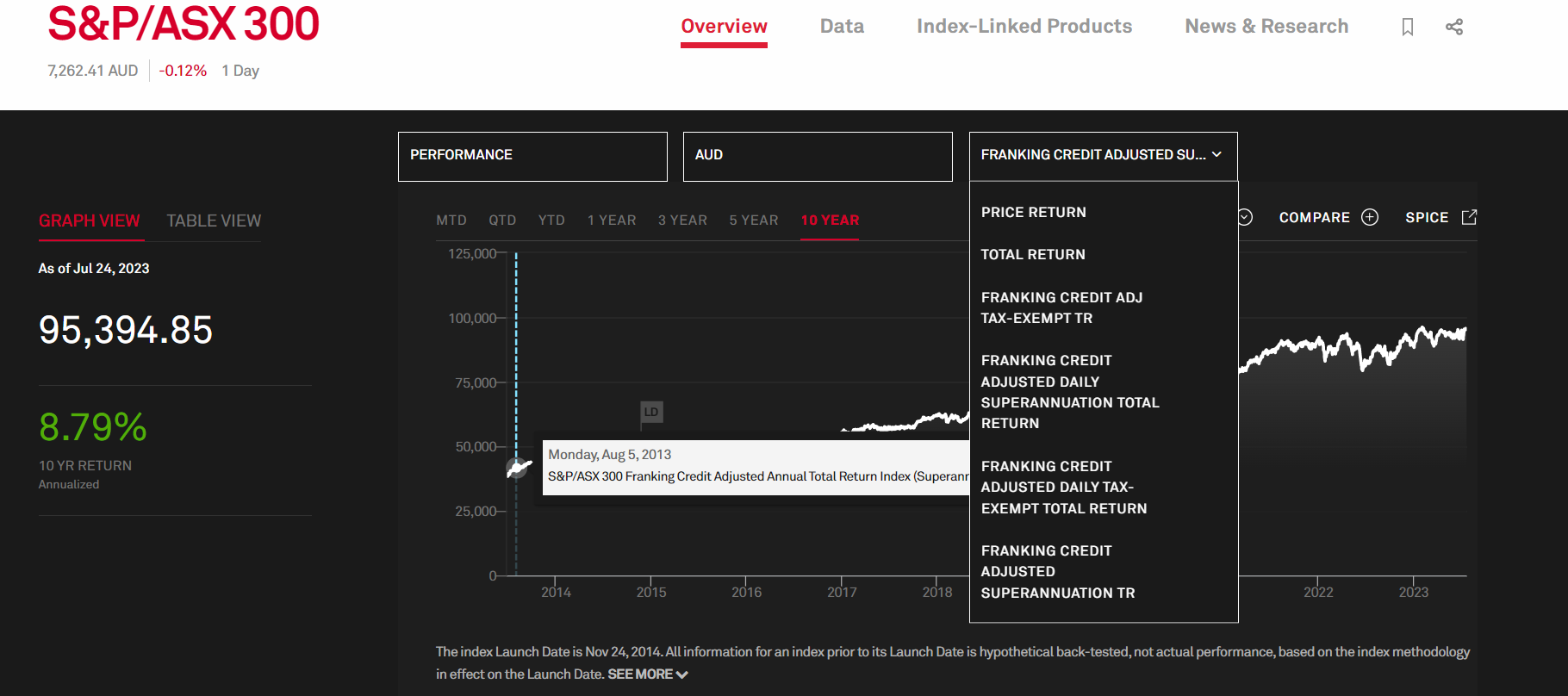This screenshot has height=696, width=1568.
Task: Click the LD launch date marker on chart
Action: [x=650, y=412]
